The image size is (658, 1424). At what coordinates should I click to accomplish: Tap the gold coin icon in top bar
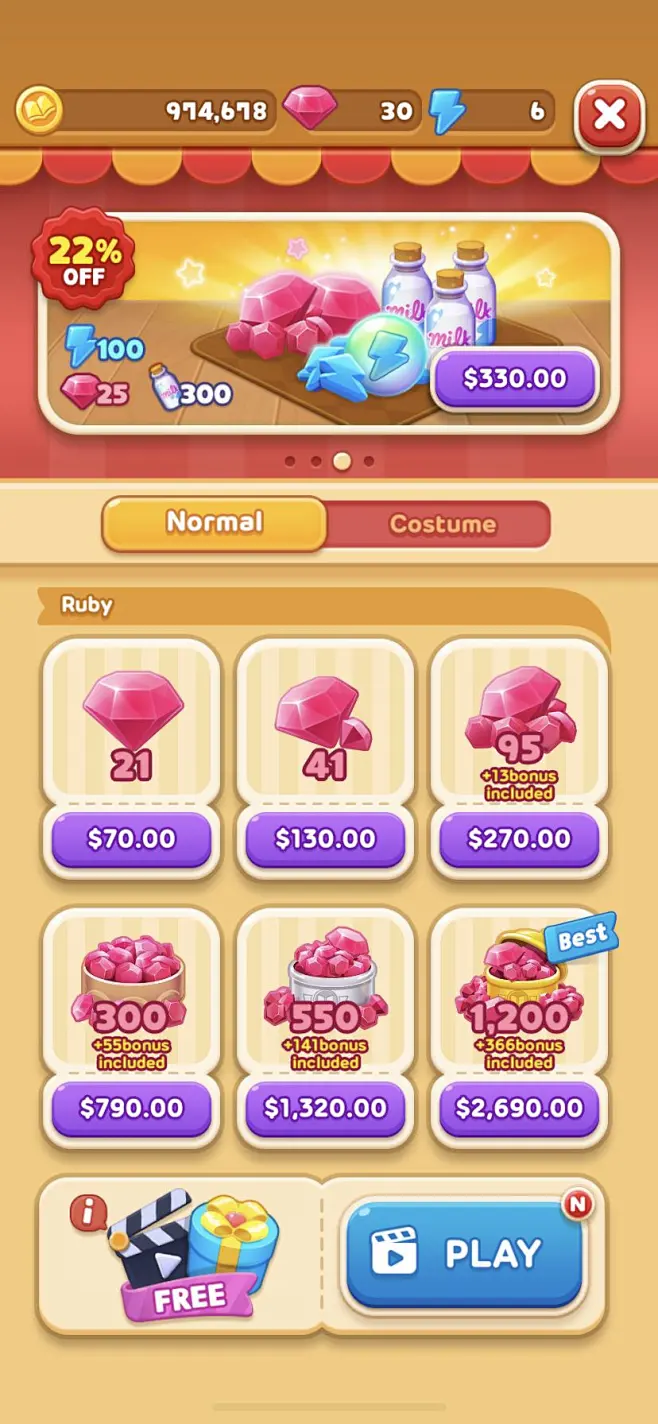pos(39,110)
